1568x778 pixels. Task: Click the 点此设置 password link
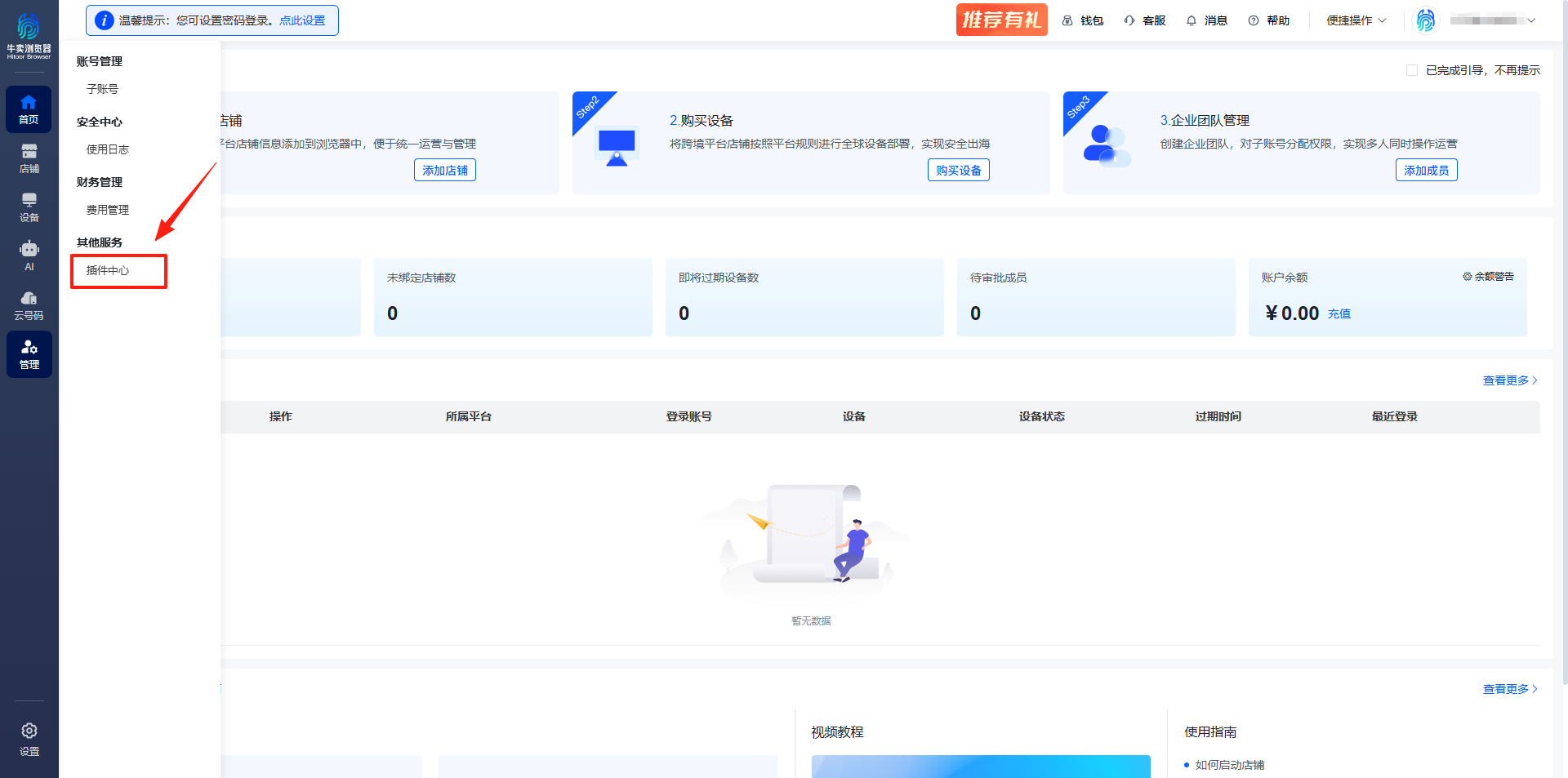tap(302, 20)
